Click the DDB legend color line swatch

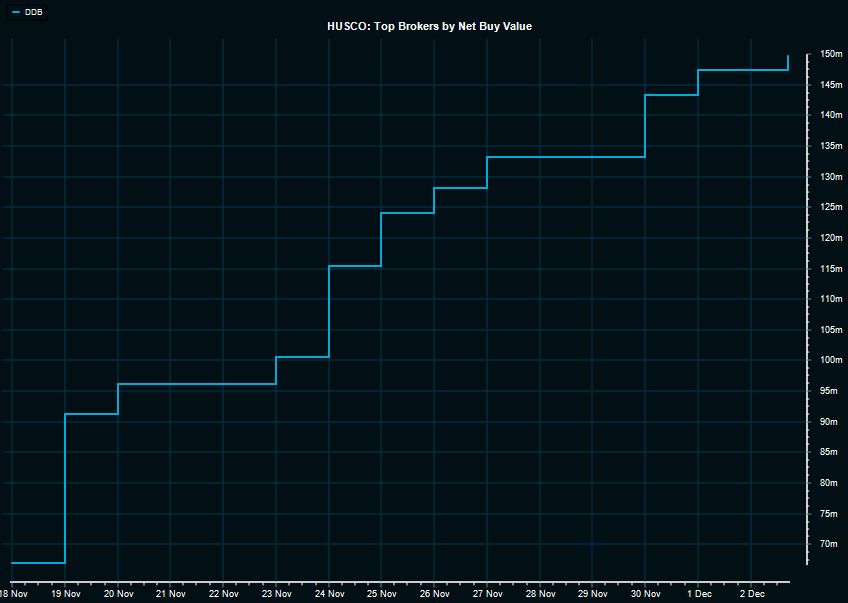(x=15, y=12)
